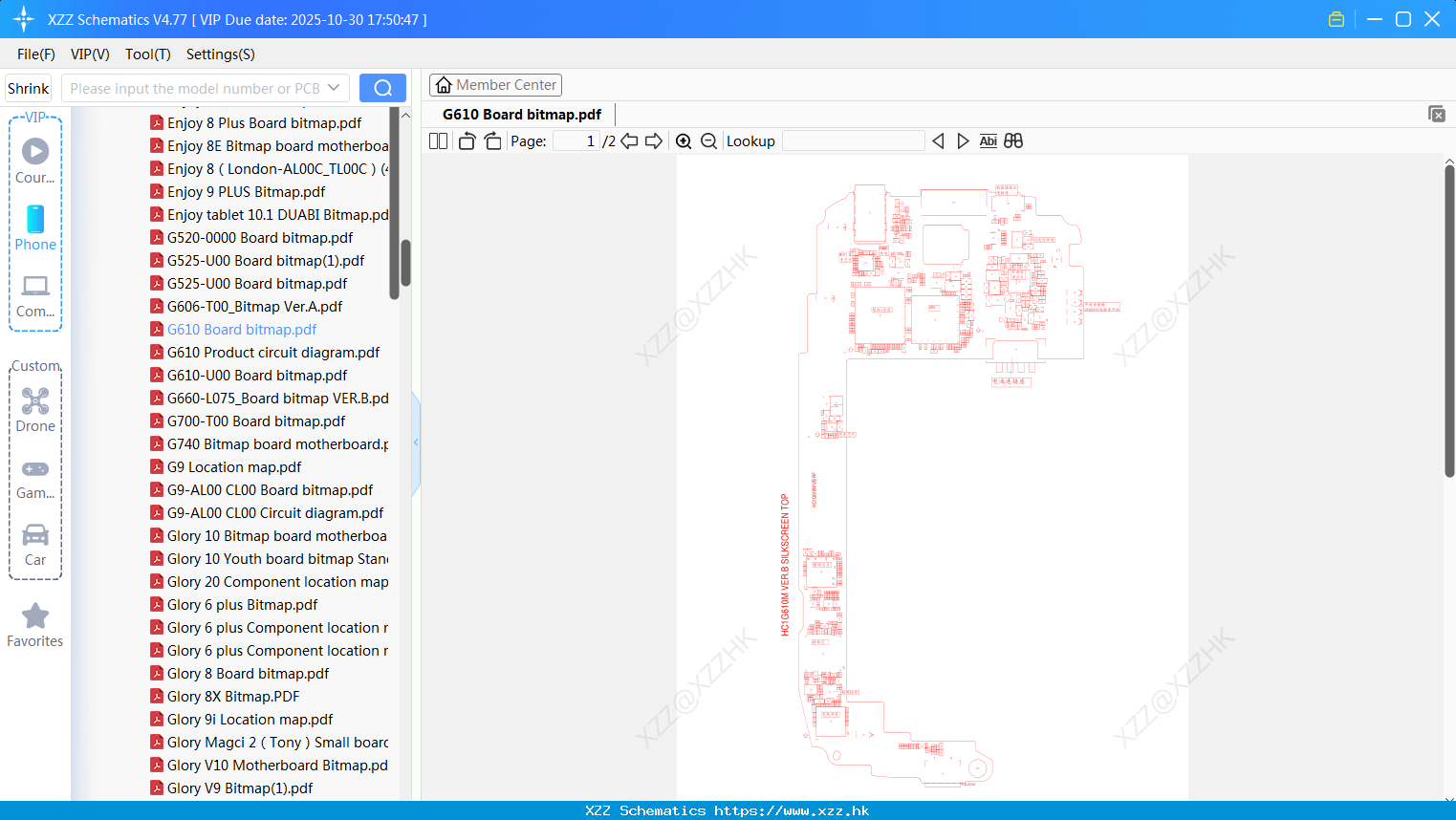Toggle whole-word match Abi icon
The width and height of the screenshot is (1456, 820).
point(989,140)
